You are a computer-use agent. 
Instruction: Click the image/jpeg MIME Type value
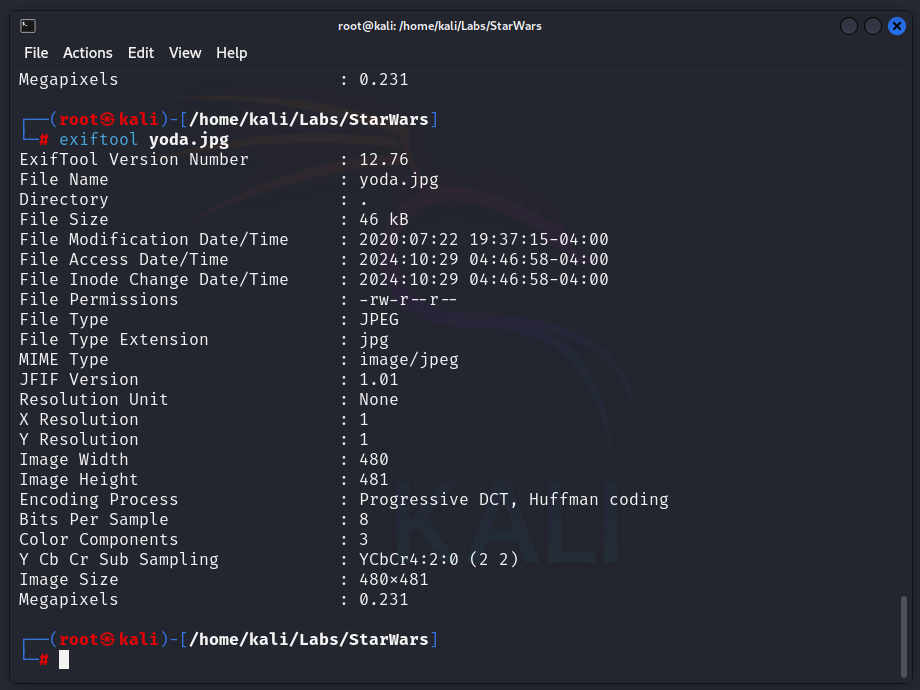coord(408,360)
